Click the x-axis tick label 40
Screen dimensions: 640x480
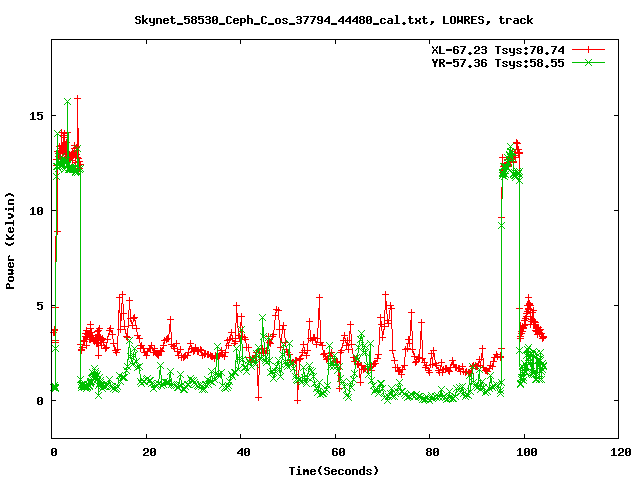click(244, 452)
